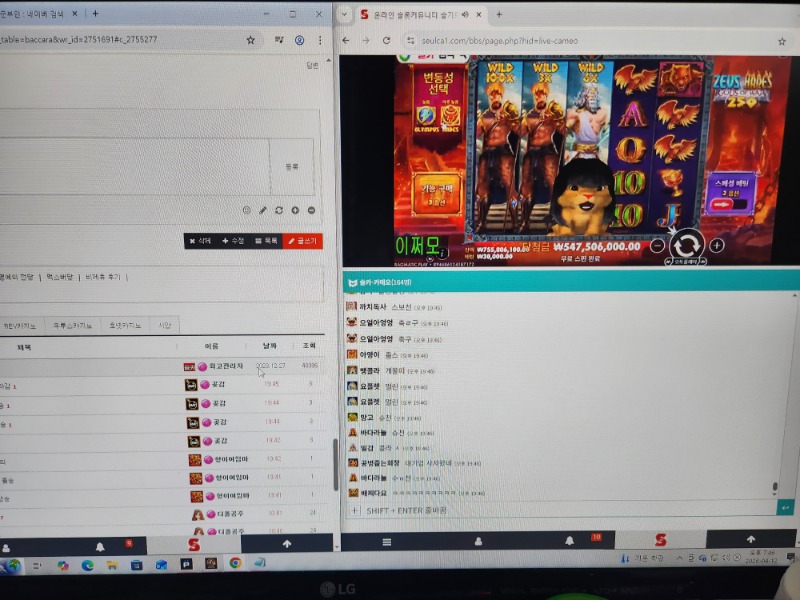Viewport: 800px width, 600px height.
Task: Bookmark the left page with the star icon
Action: [x=250, y=39]
